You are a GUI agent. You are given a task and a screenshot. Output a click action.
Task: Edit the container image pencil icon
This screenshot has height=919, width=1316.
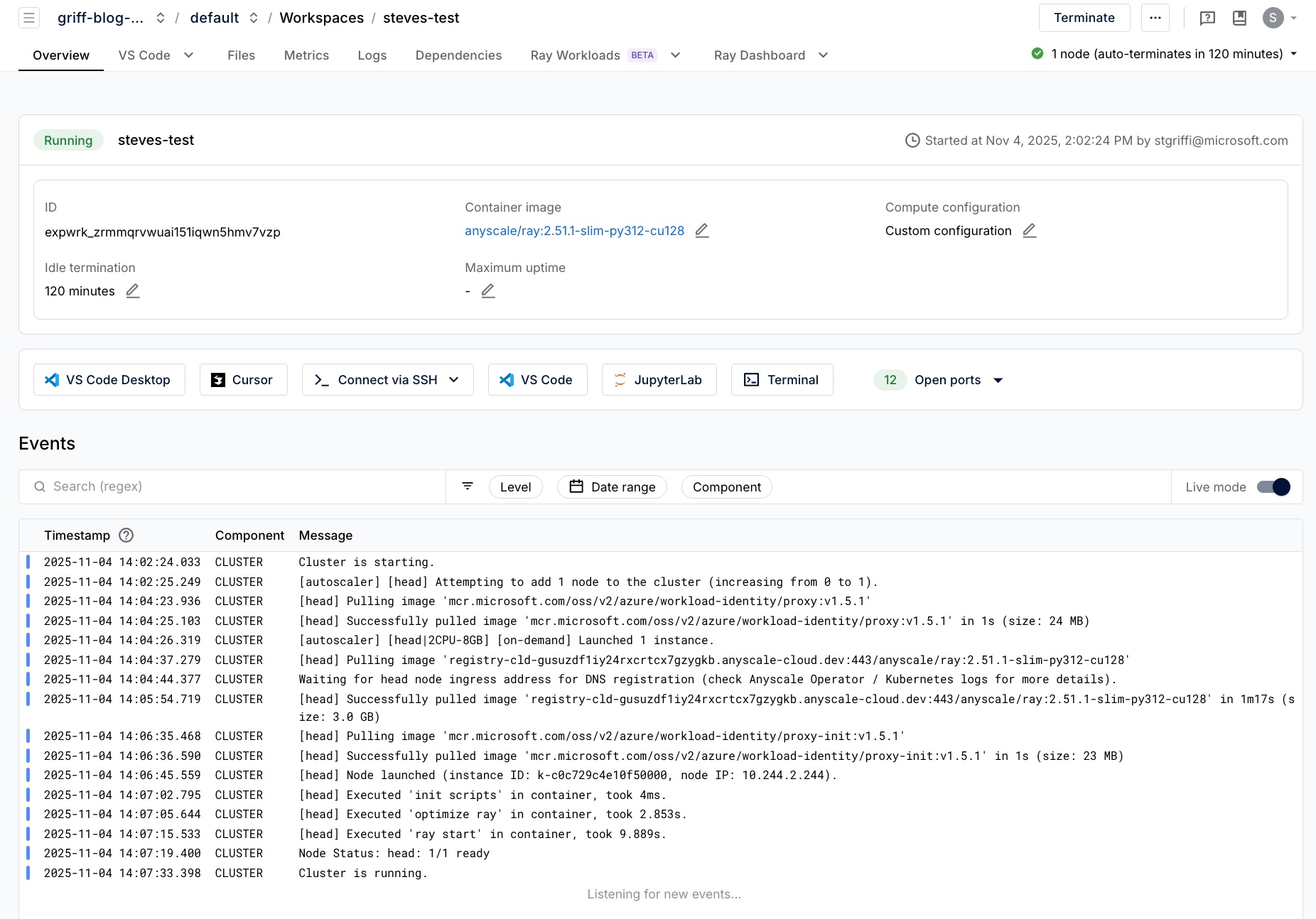(701, 231)
